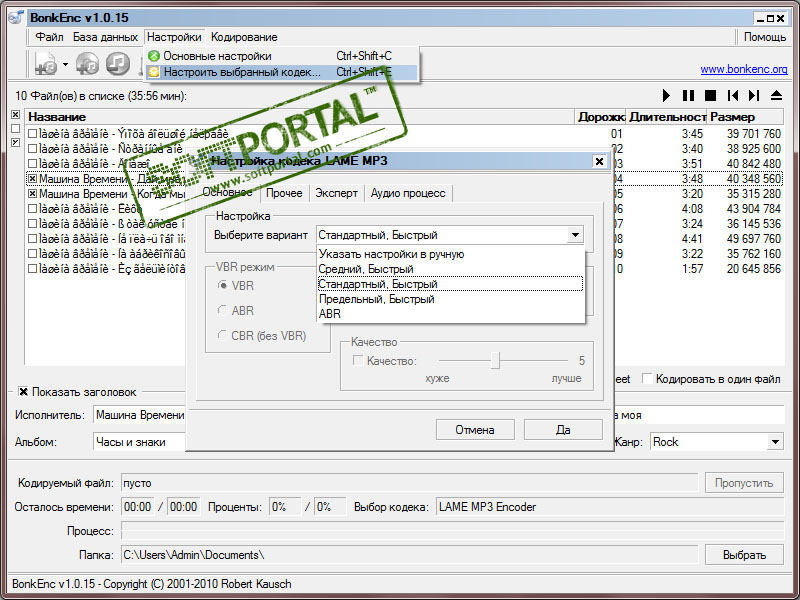Uncheck Машина Времени track 04 checkbox
The height and width of the screenshot is (600, 800).
click(x=33, y=179)
